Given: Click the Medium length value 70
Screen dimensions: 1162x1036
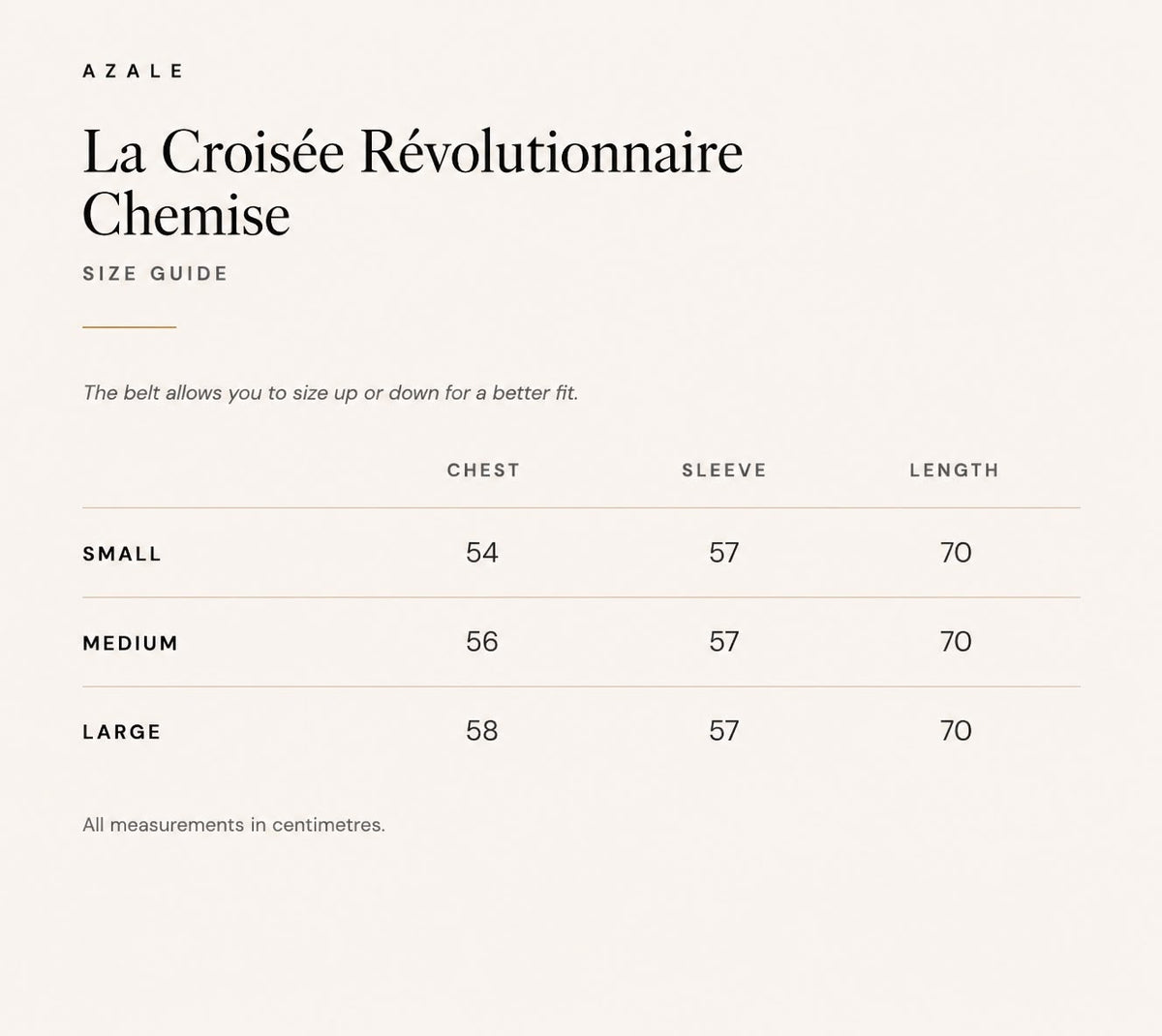Looking at the screenshot, I should coord(956,642).
